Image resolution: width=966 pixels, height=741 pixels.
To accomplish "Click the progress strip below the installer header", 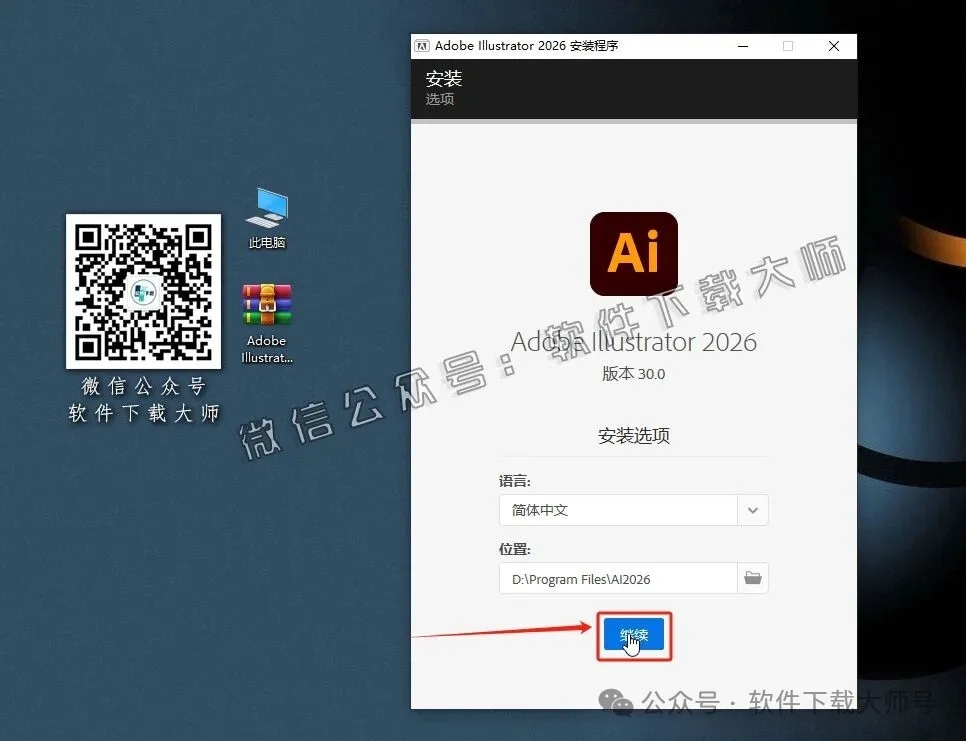I will tap(633, 120).
